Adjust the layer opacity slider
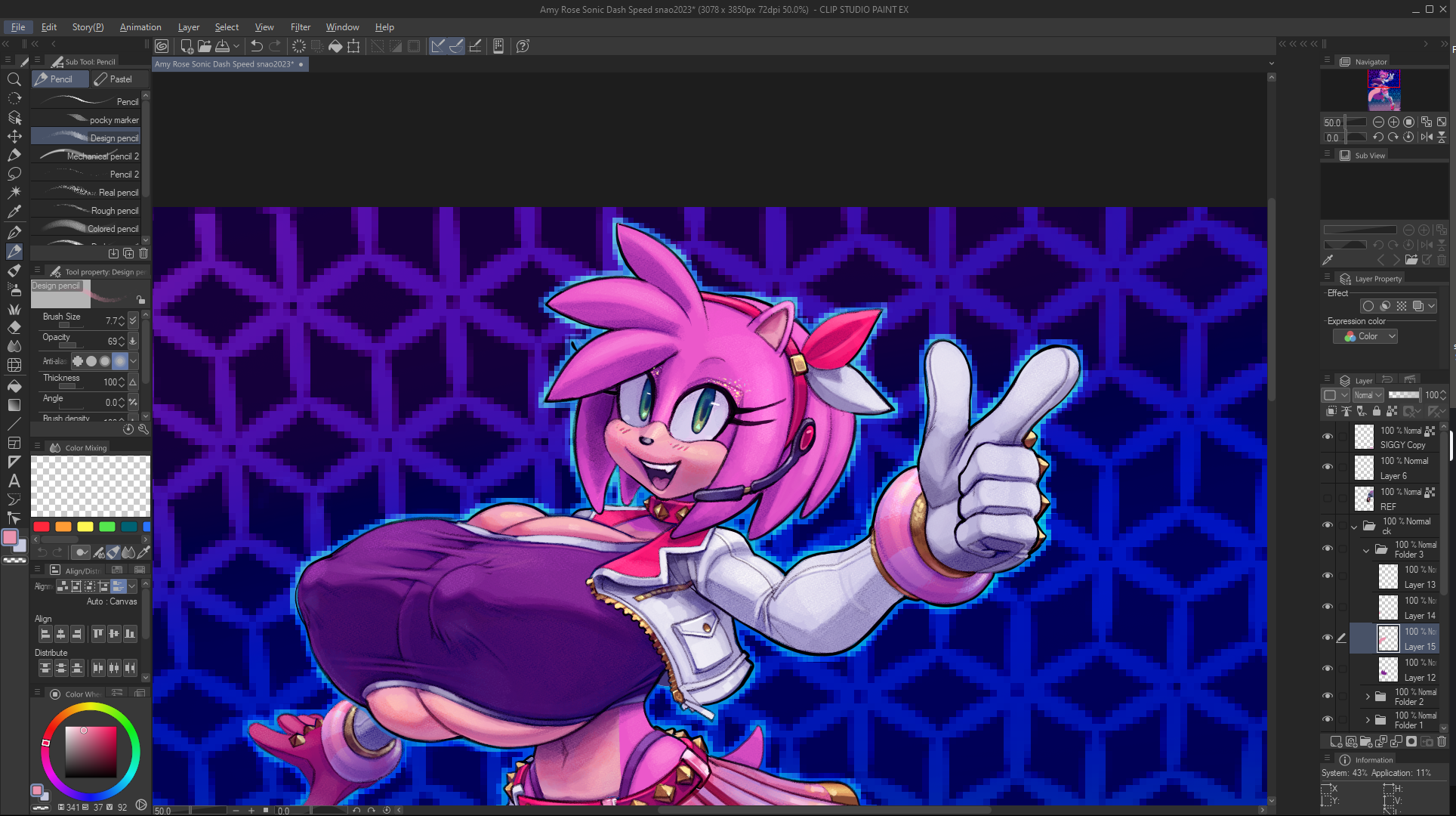The image size is (1456, 816). (x=1404, y=395)
